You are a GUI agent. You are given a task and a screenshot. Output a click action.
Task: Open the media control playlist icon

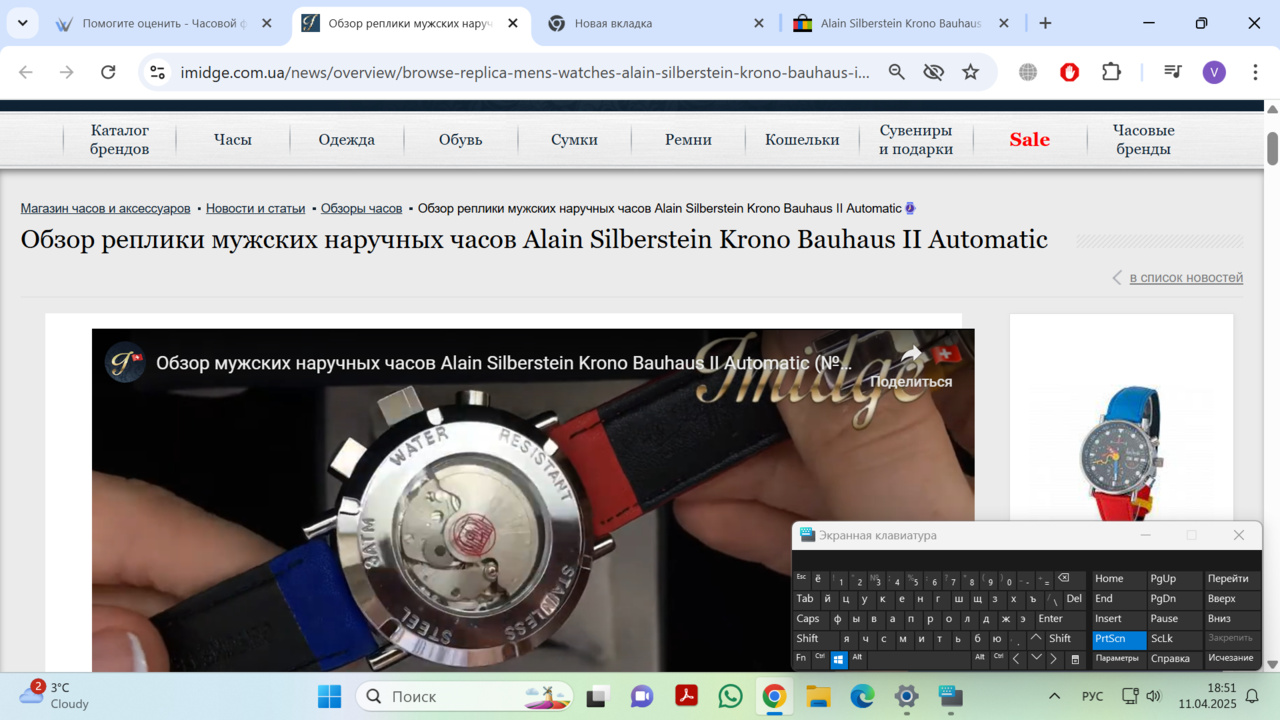(x=1173, y=72)
